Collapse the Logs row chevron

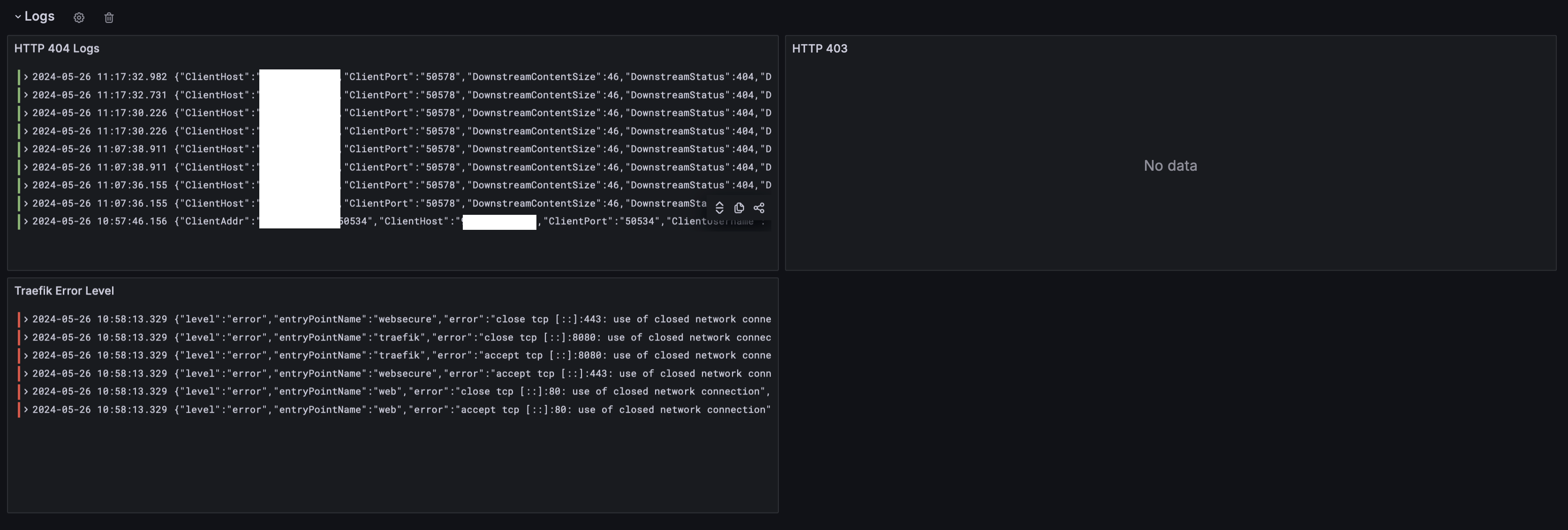pos(18,16)
